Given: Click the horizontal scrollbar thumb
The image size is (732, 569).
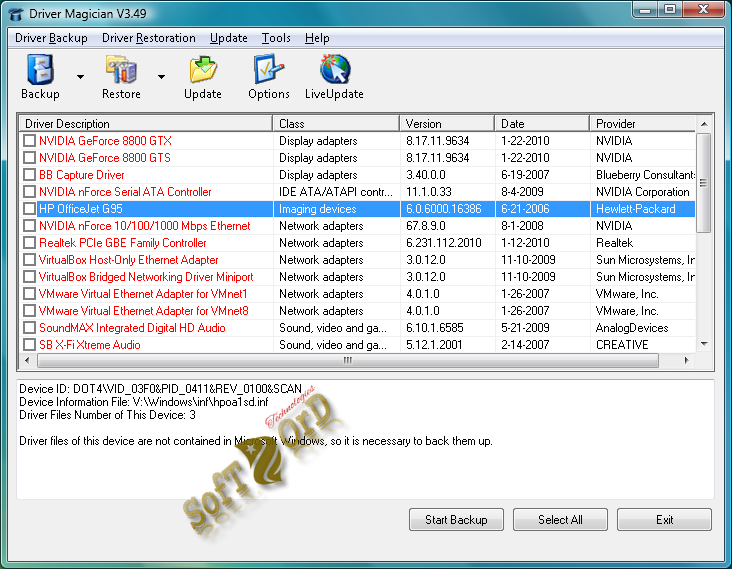Looking at the screenshot, I should 348,360.
